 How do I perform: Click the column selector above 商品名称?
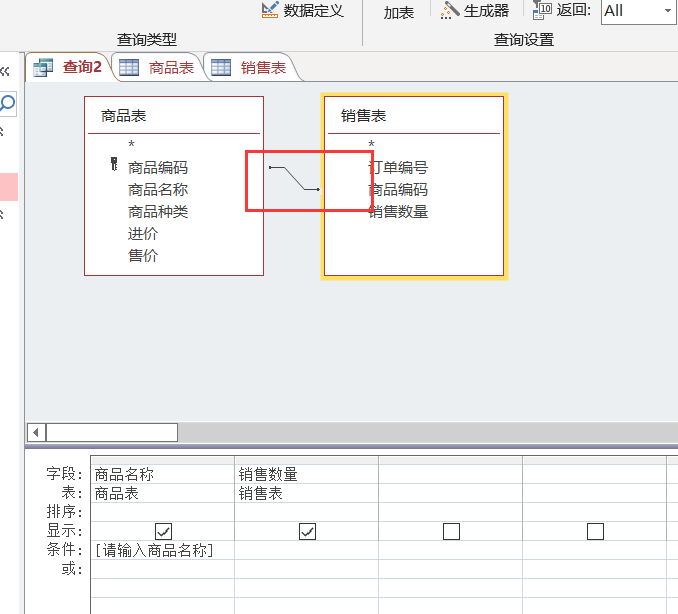(163, 460)
